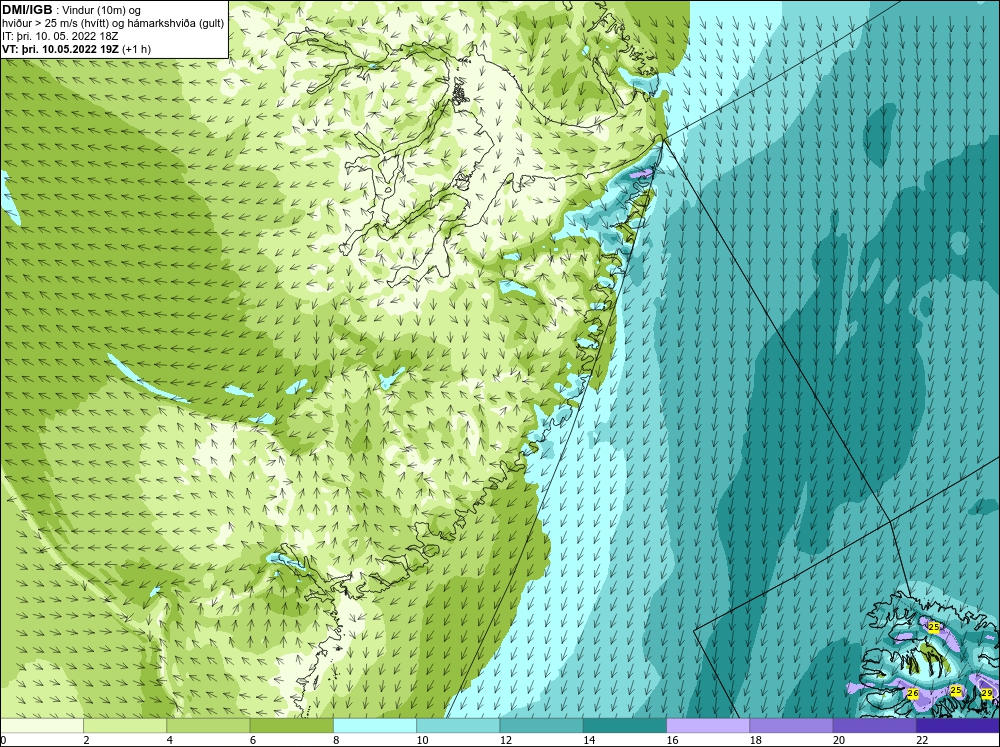This screenshot has width=1000, height=747.
Task: Click the darkest purple swatch above 22 m/s
Action: click(x=958, y=725)
